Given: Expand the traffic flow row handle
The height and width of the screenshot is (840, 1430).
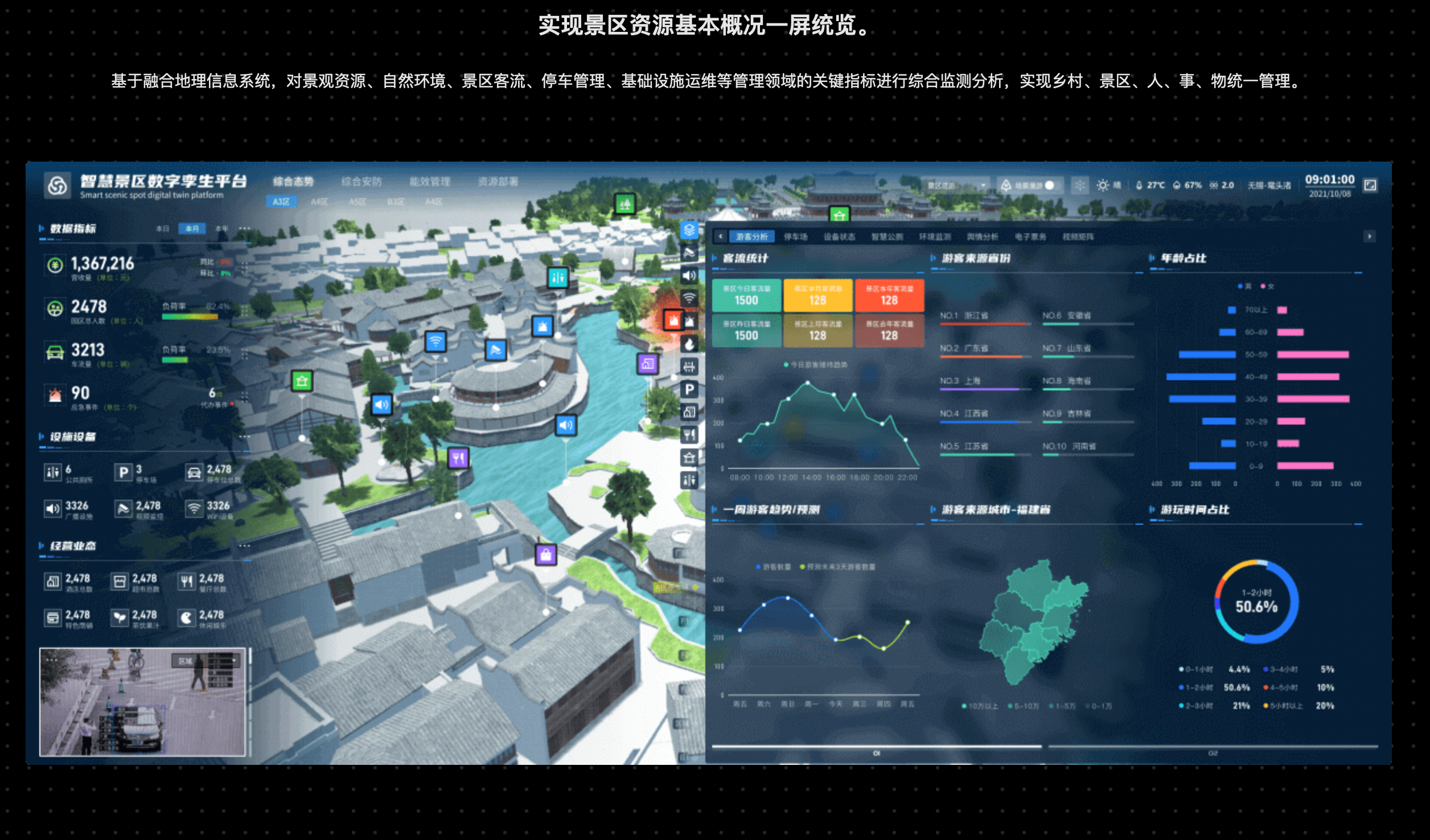Looking at the screenshot, I should (245, 354).
